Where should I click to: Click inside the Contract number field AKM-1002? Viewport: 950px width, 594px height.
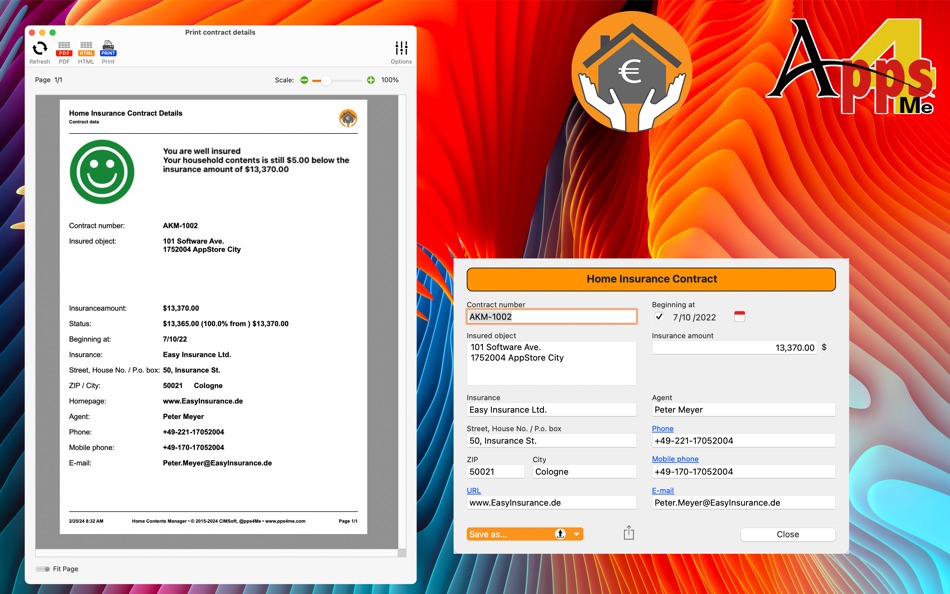[550, 316]
